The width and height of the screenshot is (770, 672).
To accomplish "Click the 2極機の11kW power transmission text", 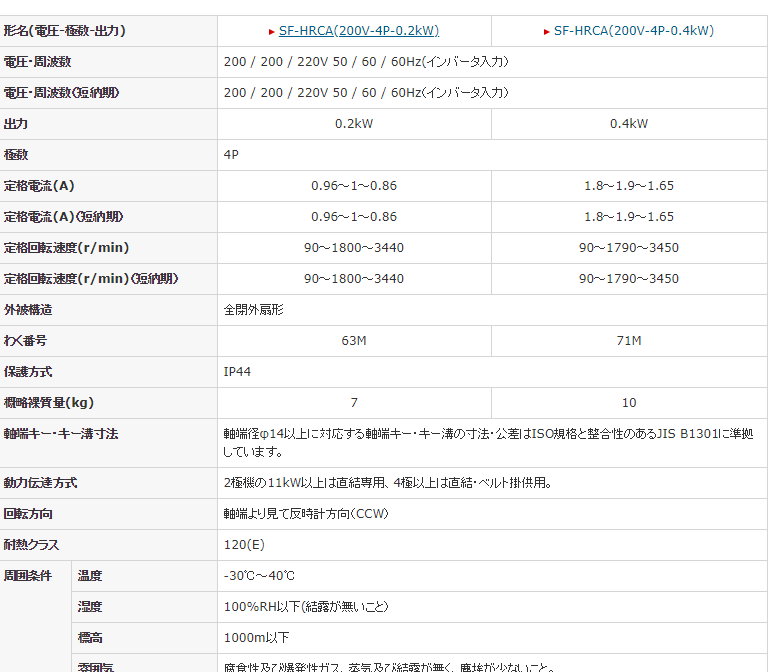I will tap(388, 483).
